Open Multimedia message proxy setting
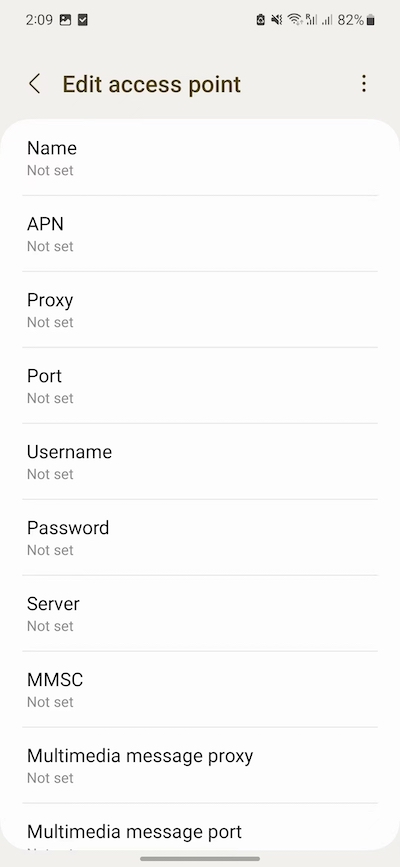The width and height of the screenshot is (400, 867). 200,765
